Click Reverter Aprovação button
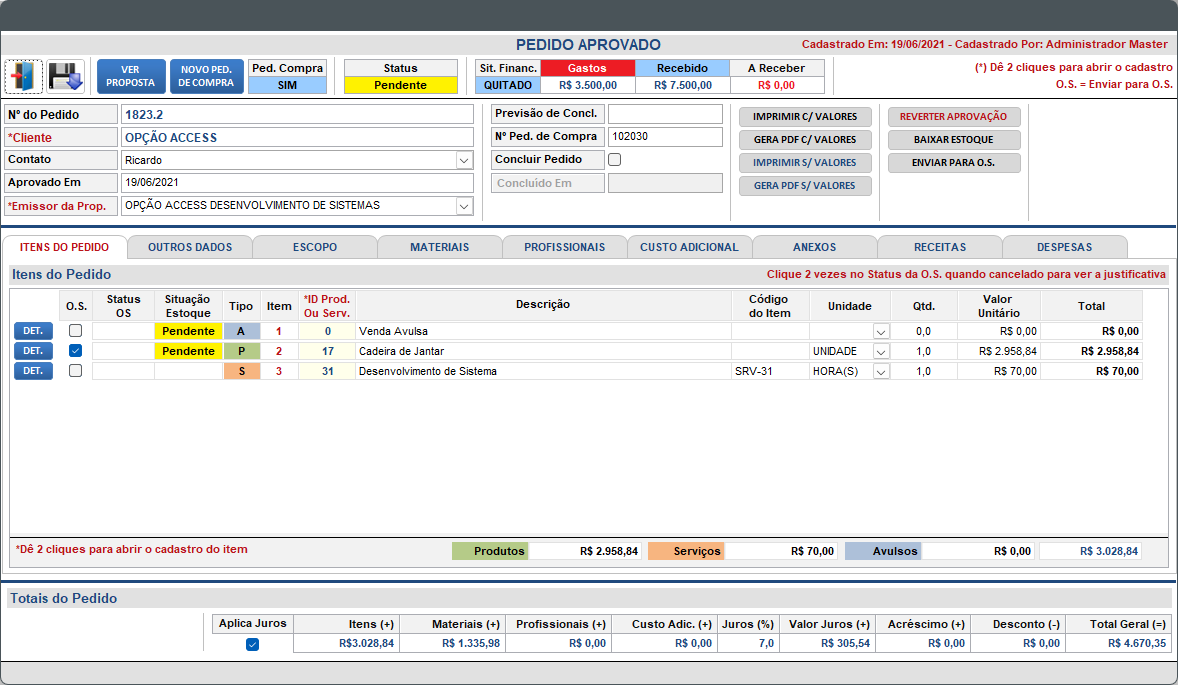 954,117
